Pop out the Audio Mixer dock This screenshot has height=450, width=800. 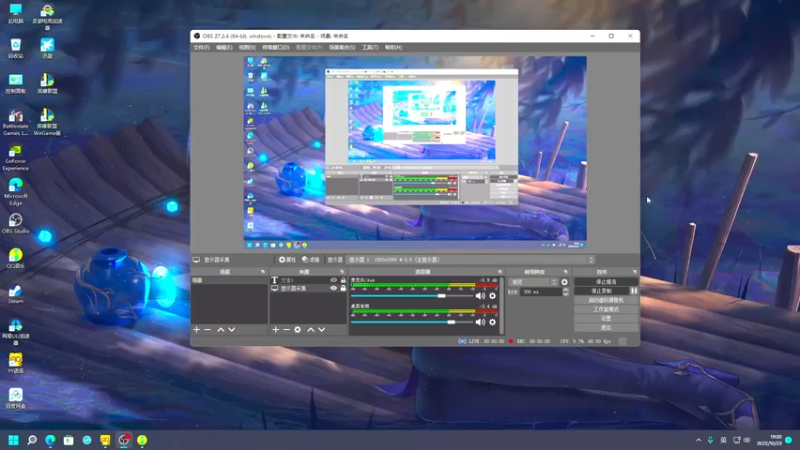tap(499, 272)
